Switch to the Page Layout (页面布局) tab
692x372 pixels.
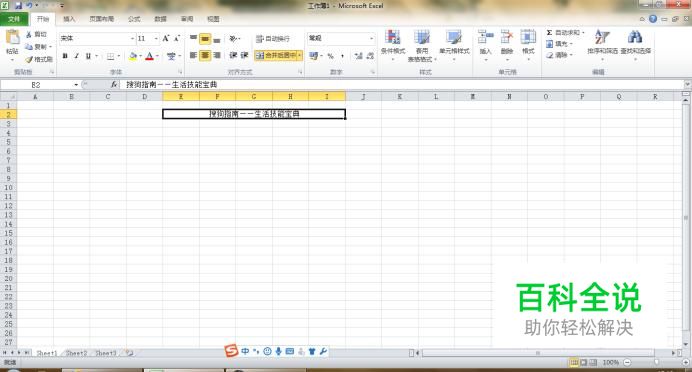point(102,19)
